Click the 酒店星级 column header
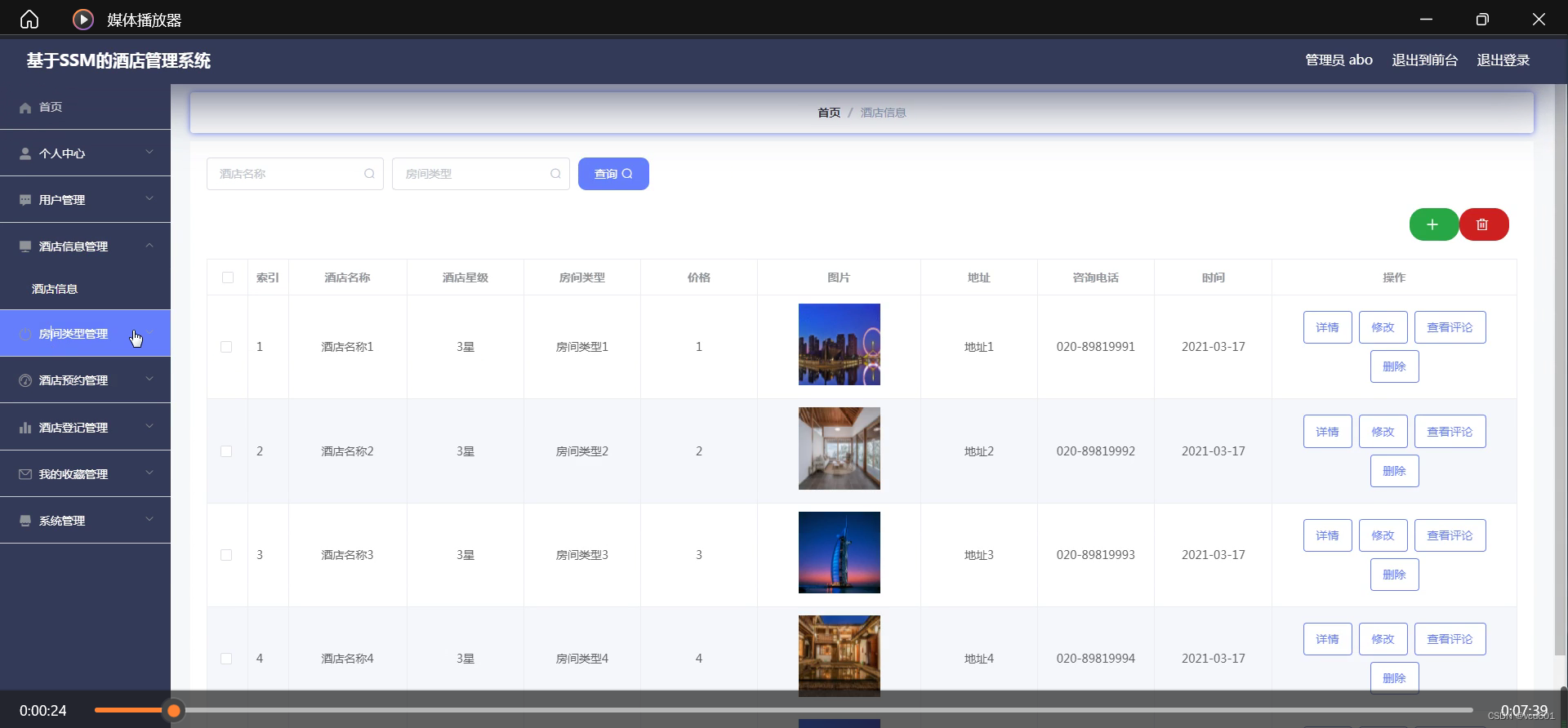The height and width of the screenshot is (728, 1568). pos(465,277)
